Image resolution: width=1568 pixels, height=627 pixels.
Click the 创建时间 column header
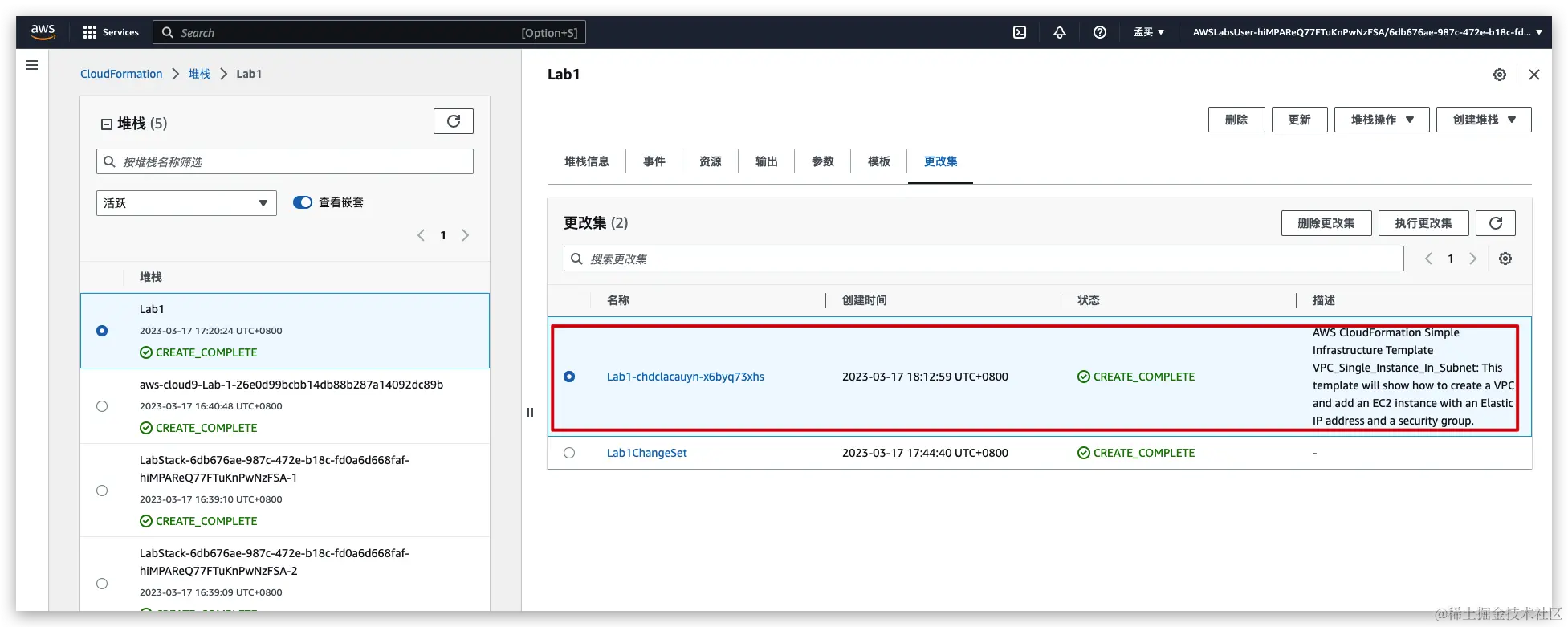pyautogui.click(x=865, y=300)
